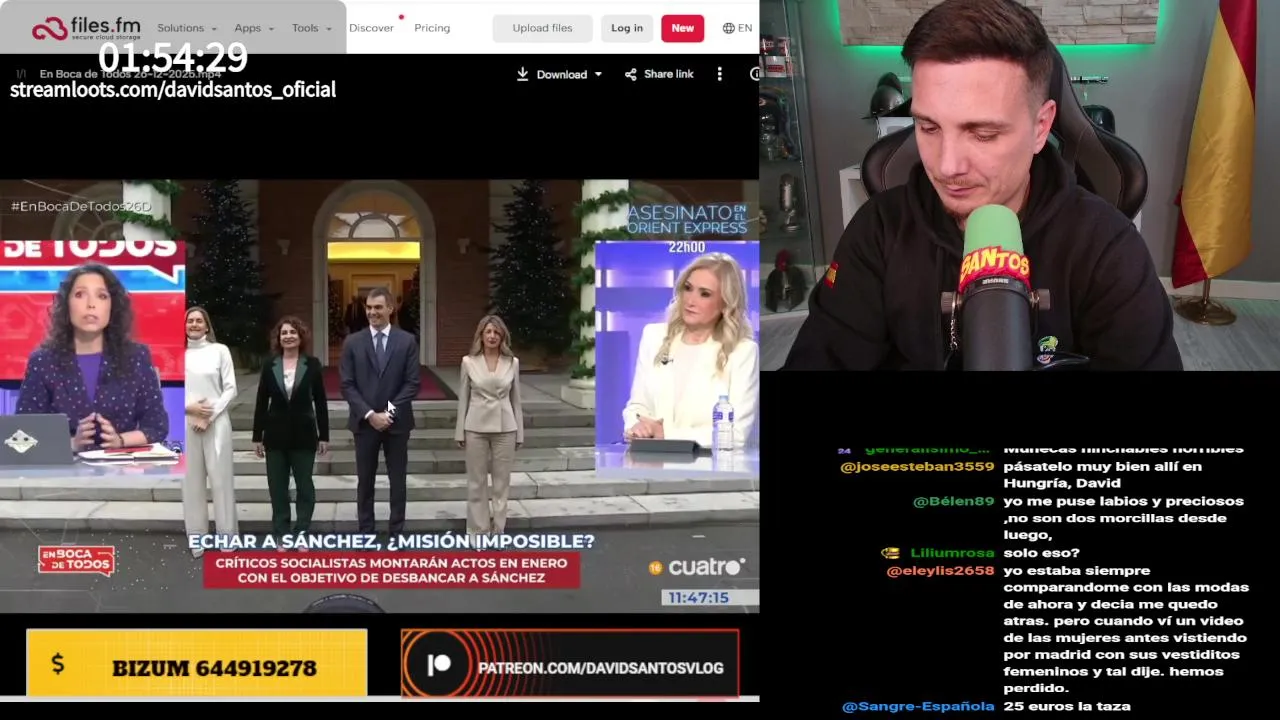Viewport: 1280px width, 720px height.
Task: Open the Pricing page
Action: click(x=432, y=28)
